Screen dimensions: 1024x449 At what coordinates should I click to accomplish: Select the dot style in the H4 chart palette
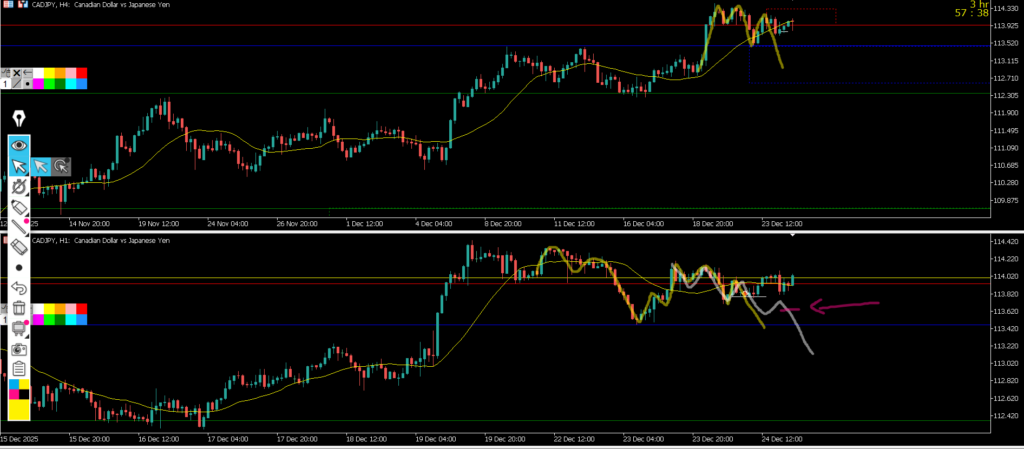(27, 84)
